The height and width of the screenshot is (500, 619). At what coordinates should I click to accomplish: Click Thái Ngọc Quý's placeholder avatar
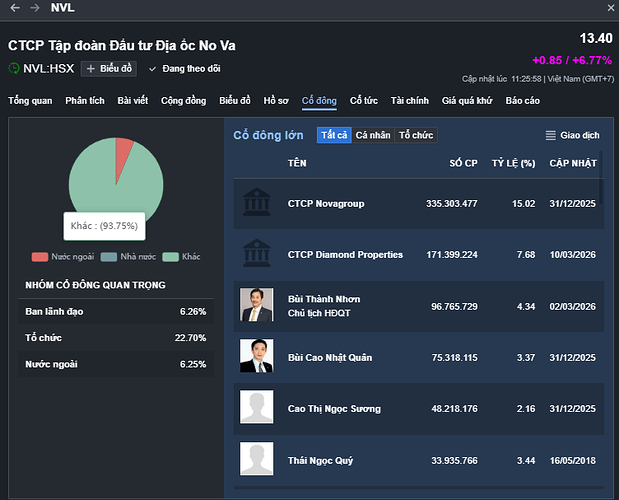257,458
